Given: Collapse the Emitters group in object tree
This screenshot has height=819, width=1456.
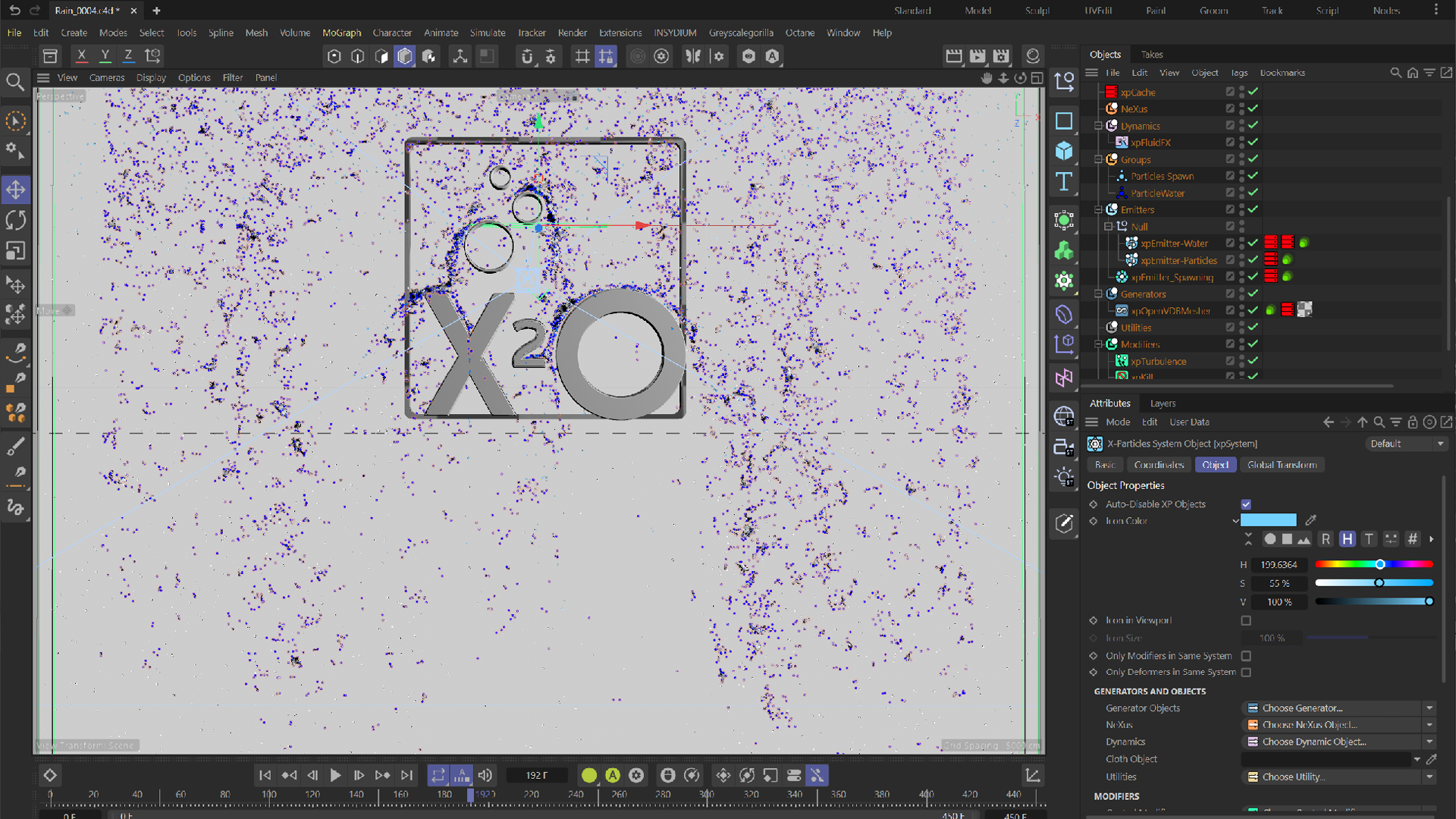Looking at the screenshot, I should pos(1098,210).
